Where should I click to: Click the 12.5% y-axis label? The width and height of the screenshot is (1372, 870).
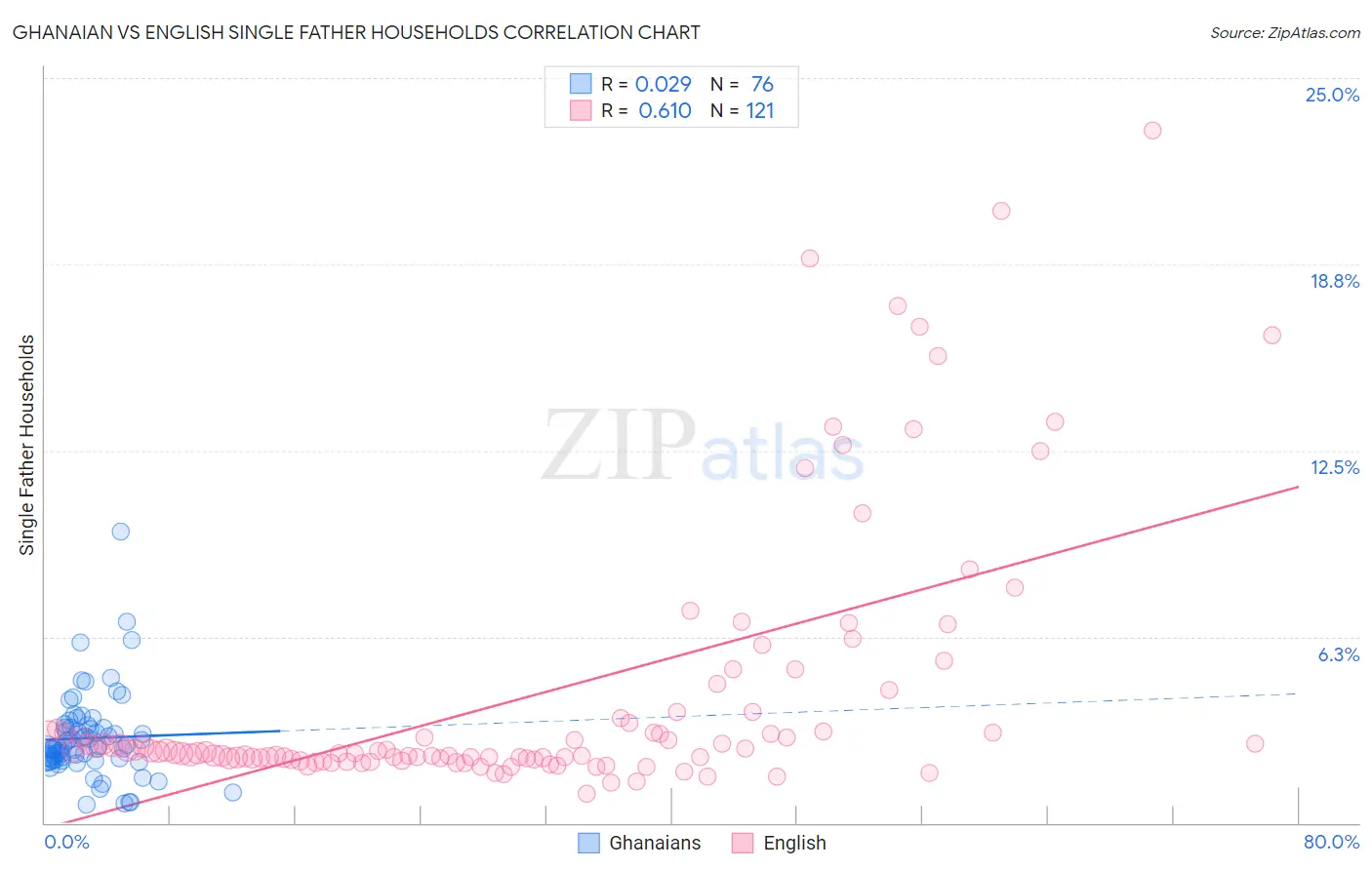[x=1334, y=467]
